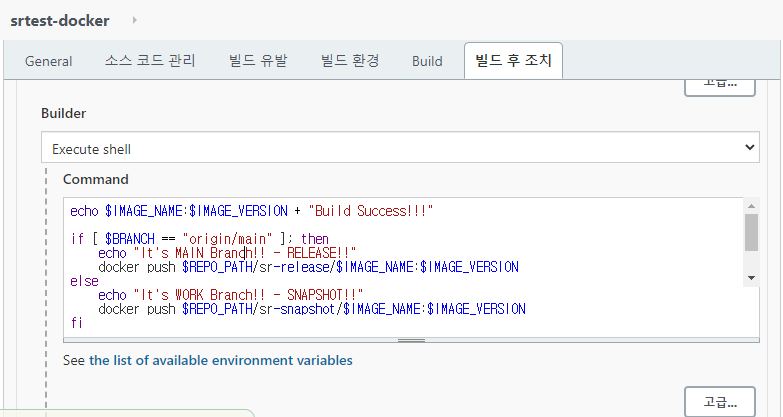Viewport: 783px width, 417px height.
Task: Open the srtest-docker breadcrumb link
Action: coord(60,20)
